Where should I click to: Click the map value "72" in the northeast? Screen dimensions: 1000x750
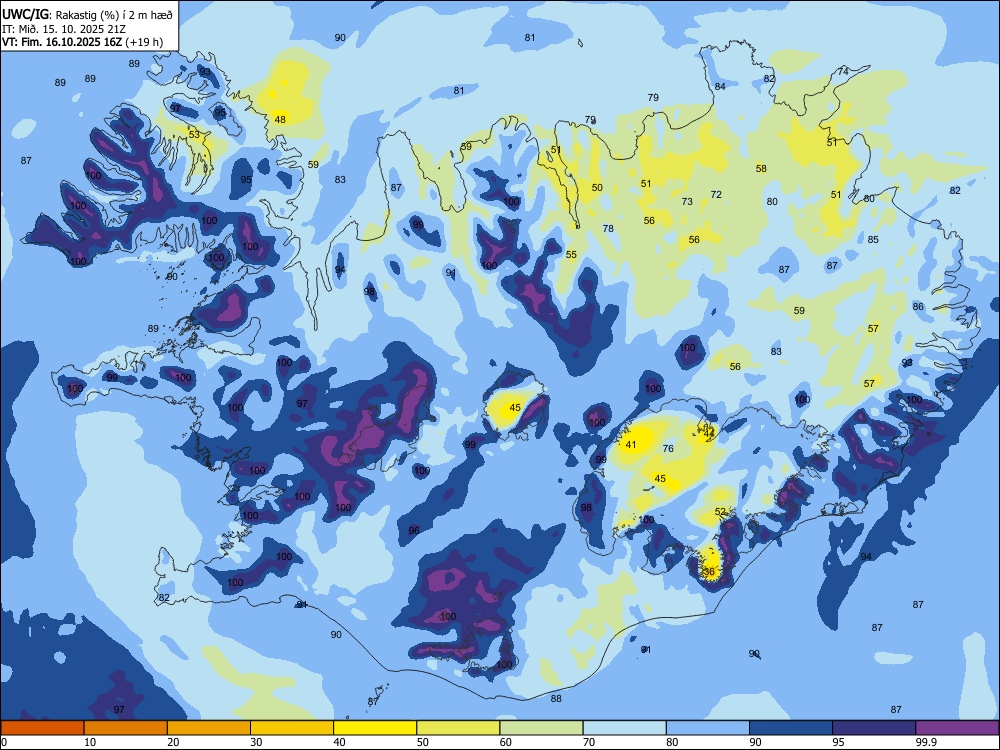coord(716,195)
